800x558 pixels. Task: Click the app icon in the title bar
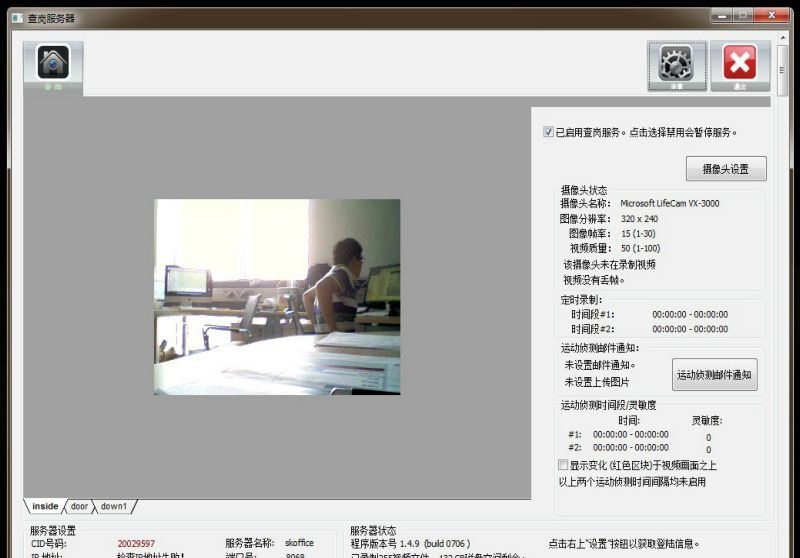click(x=17, y=18)
